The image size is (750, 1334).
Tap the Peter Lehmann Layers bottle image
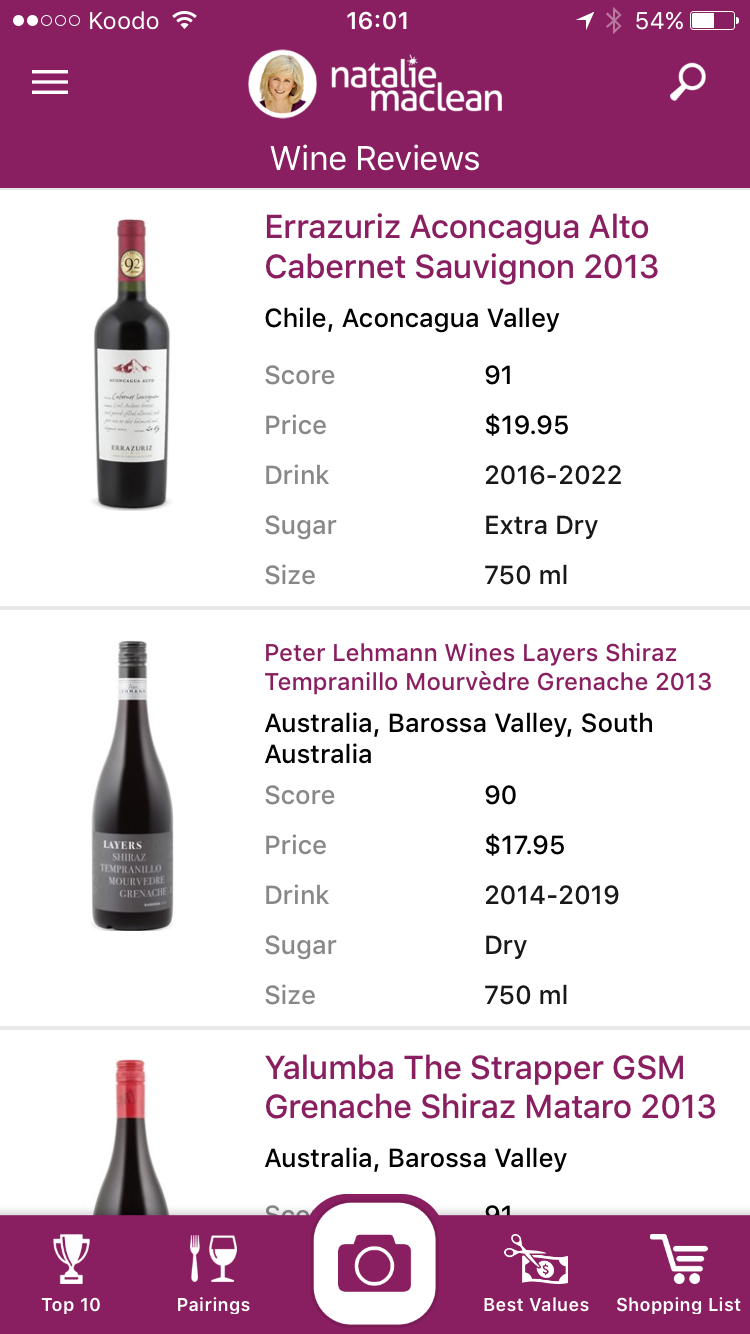pos(132,786)
